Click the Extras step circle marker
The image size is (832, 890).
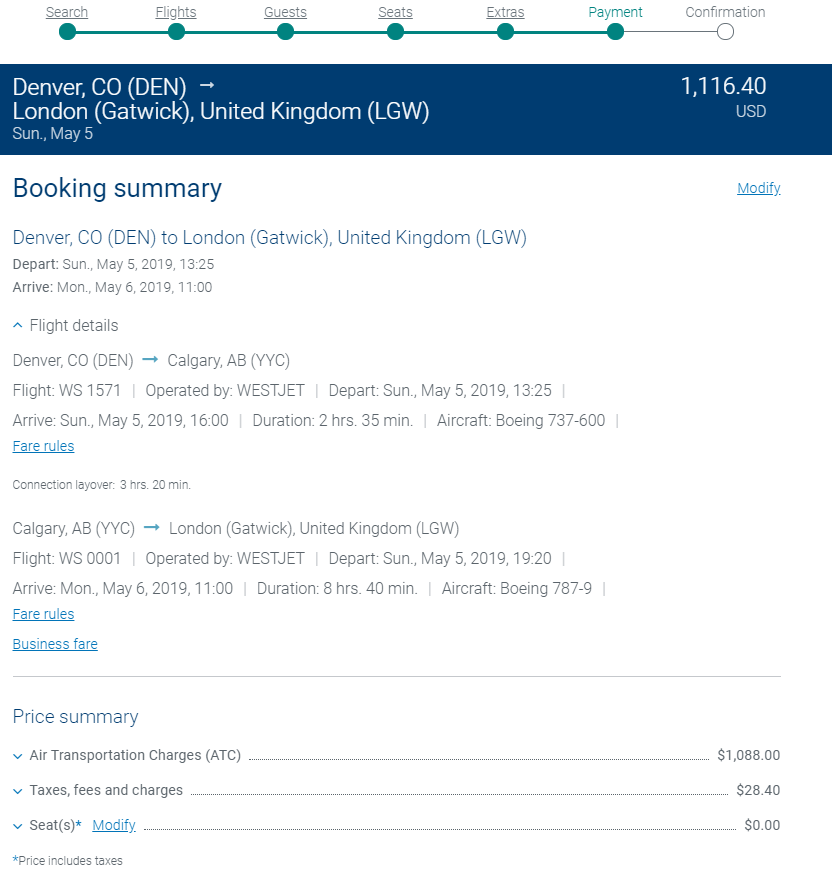pos(505,32)
